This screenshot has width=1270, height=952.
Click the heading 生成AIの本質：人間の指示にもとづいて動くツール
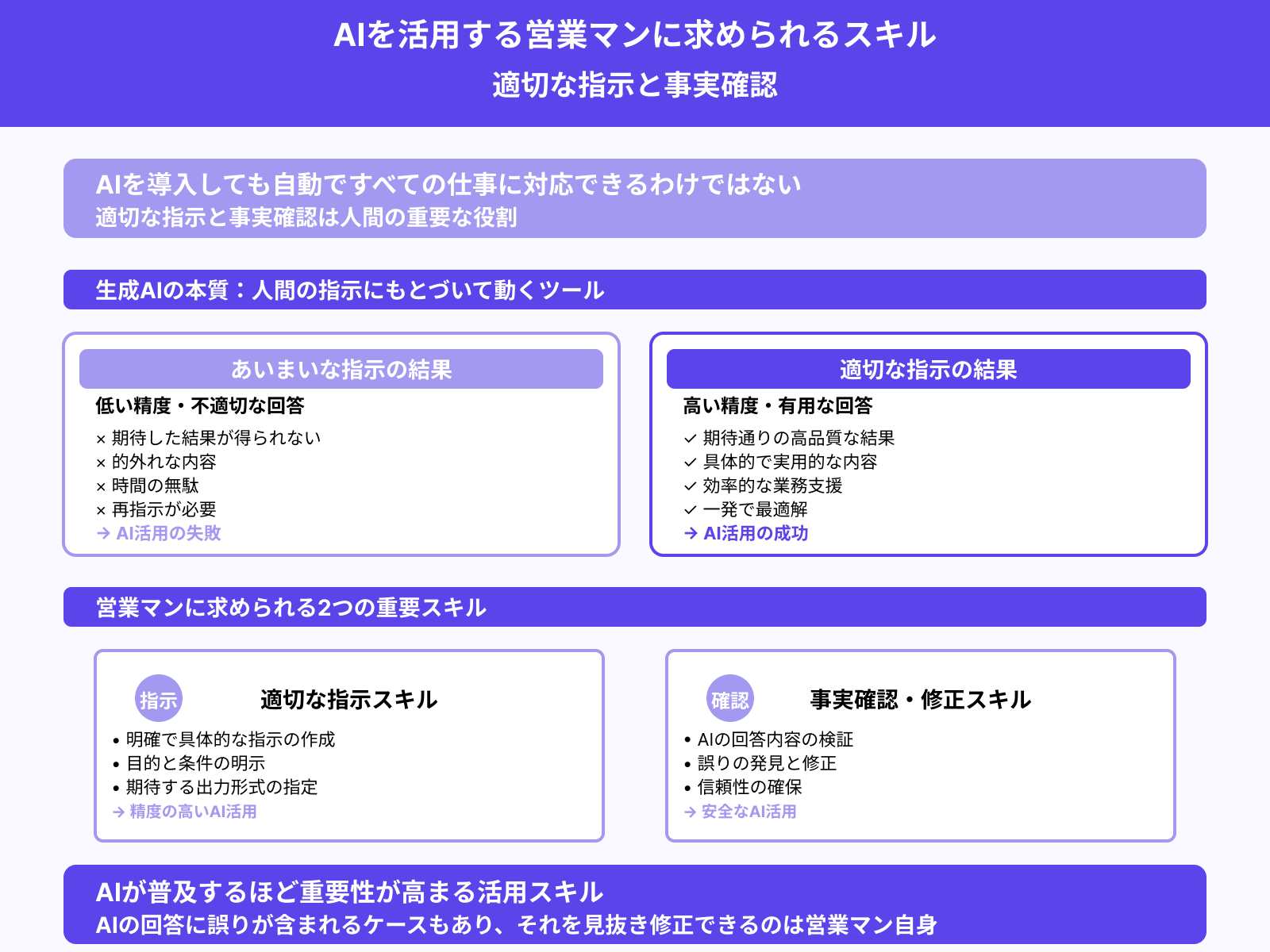click(x=350, y=290)
